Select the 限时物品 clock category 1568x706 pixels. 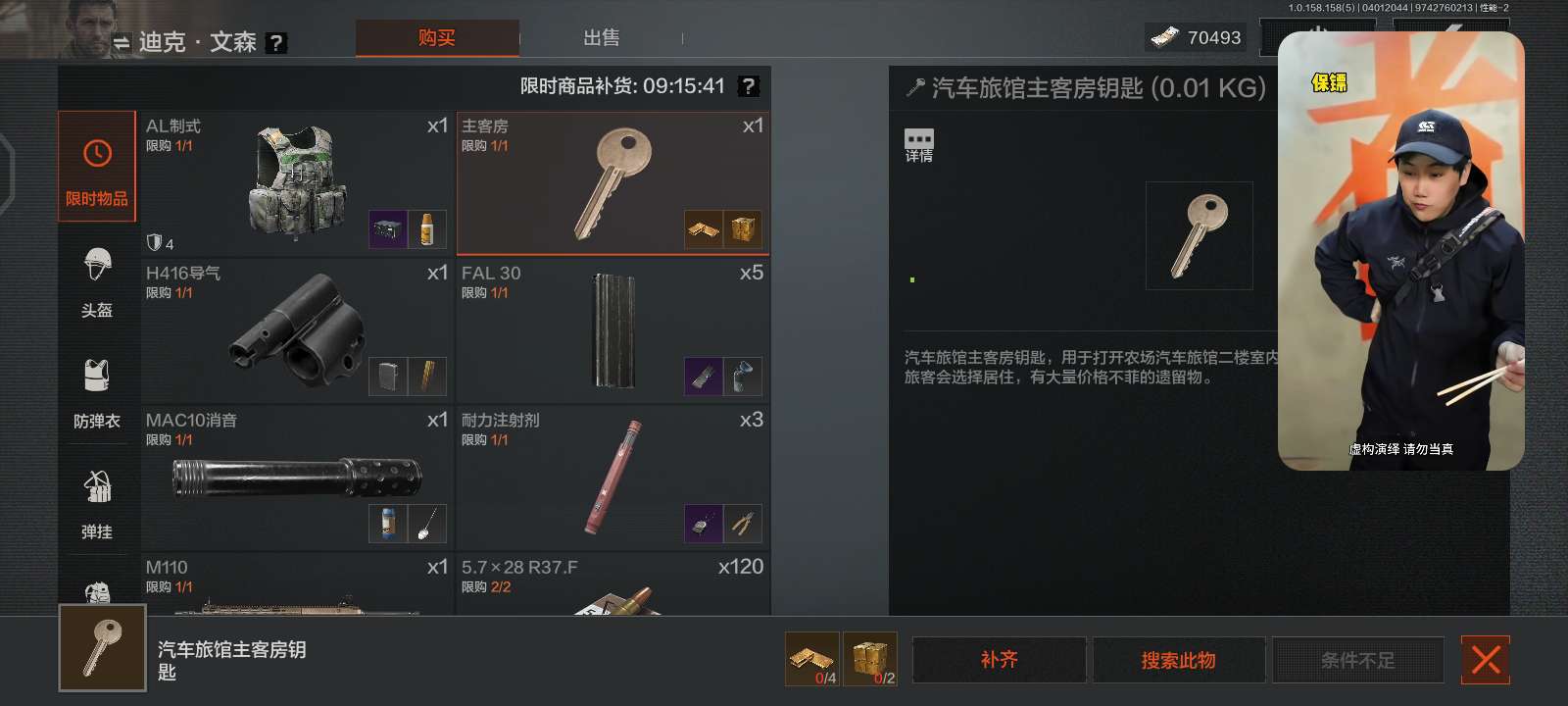pos(97,167)
